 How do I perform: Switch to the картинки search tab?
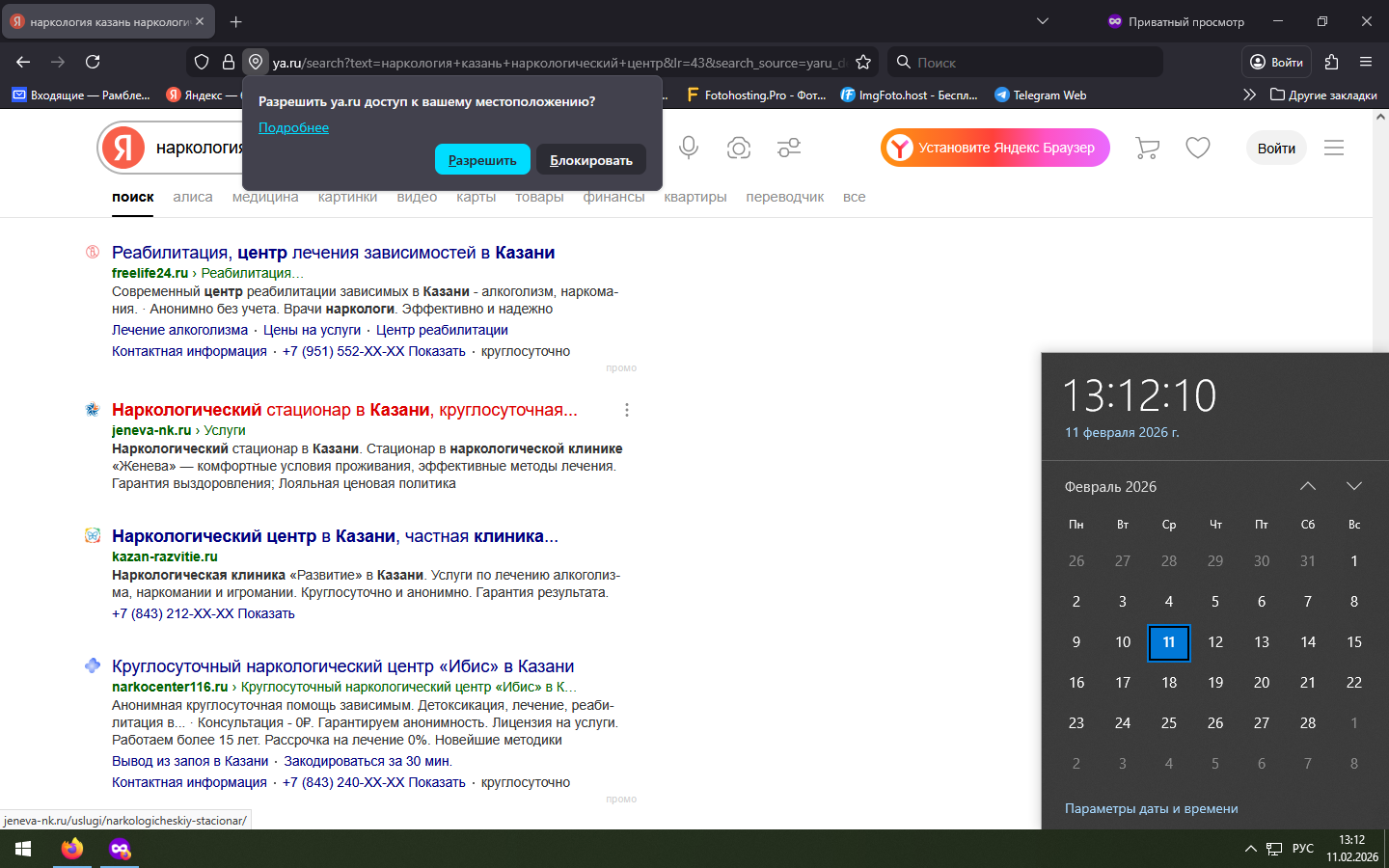coord(347,197)
